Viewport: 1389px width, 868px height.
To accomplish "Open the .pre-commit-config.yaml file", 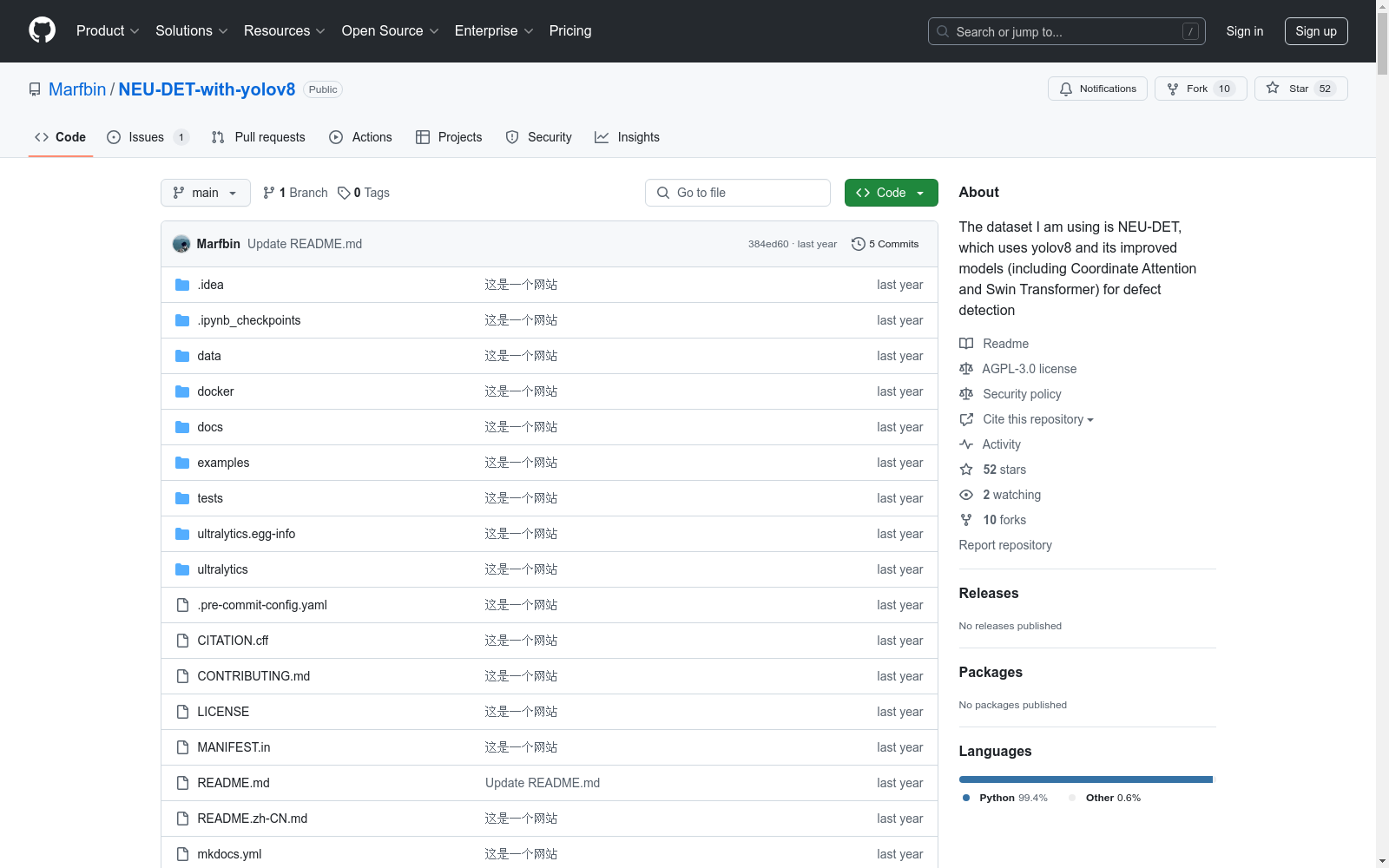I will point(262,605).
